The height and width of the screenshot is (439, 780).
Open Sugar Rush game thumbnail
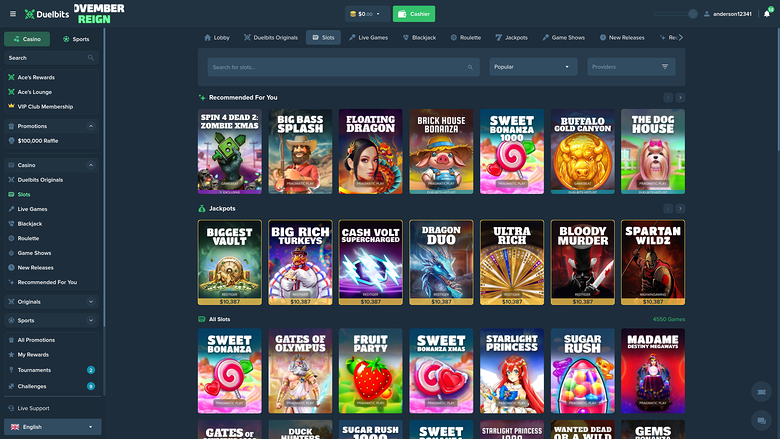click(583, 371)
